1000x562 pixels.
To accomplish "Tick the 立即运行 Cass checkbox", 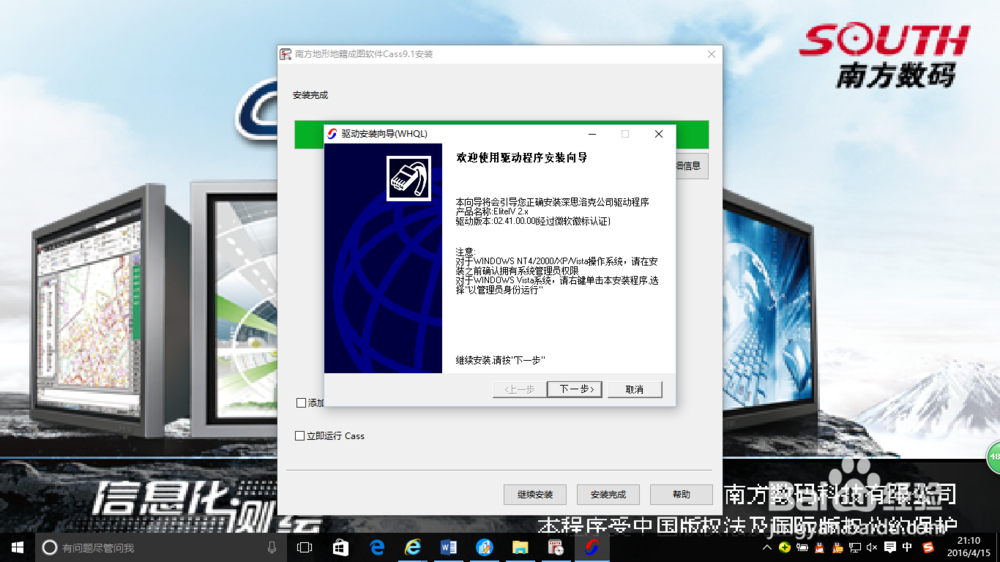I will (x=300, y=436).
